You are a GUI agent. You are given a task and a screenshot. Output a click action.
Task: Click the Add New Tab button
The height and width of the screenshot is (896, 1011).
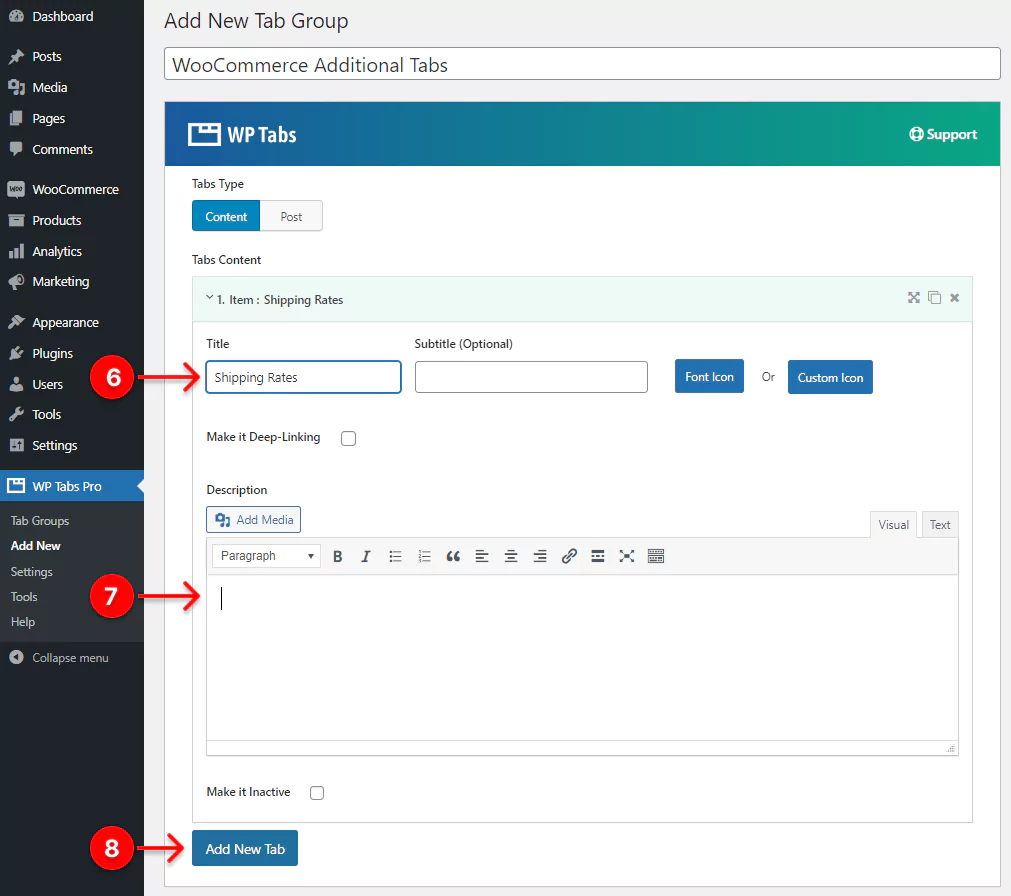tap(245, 848)
